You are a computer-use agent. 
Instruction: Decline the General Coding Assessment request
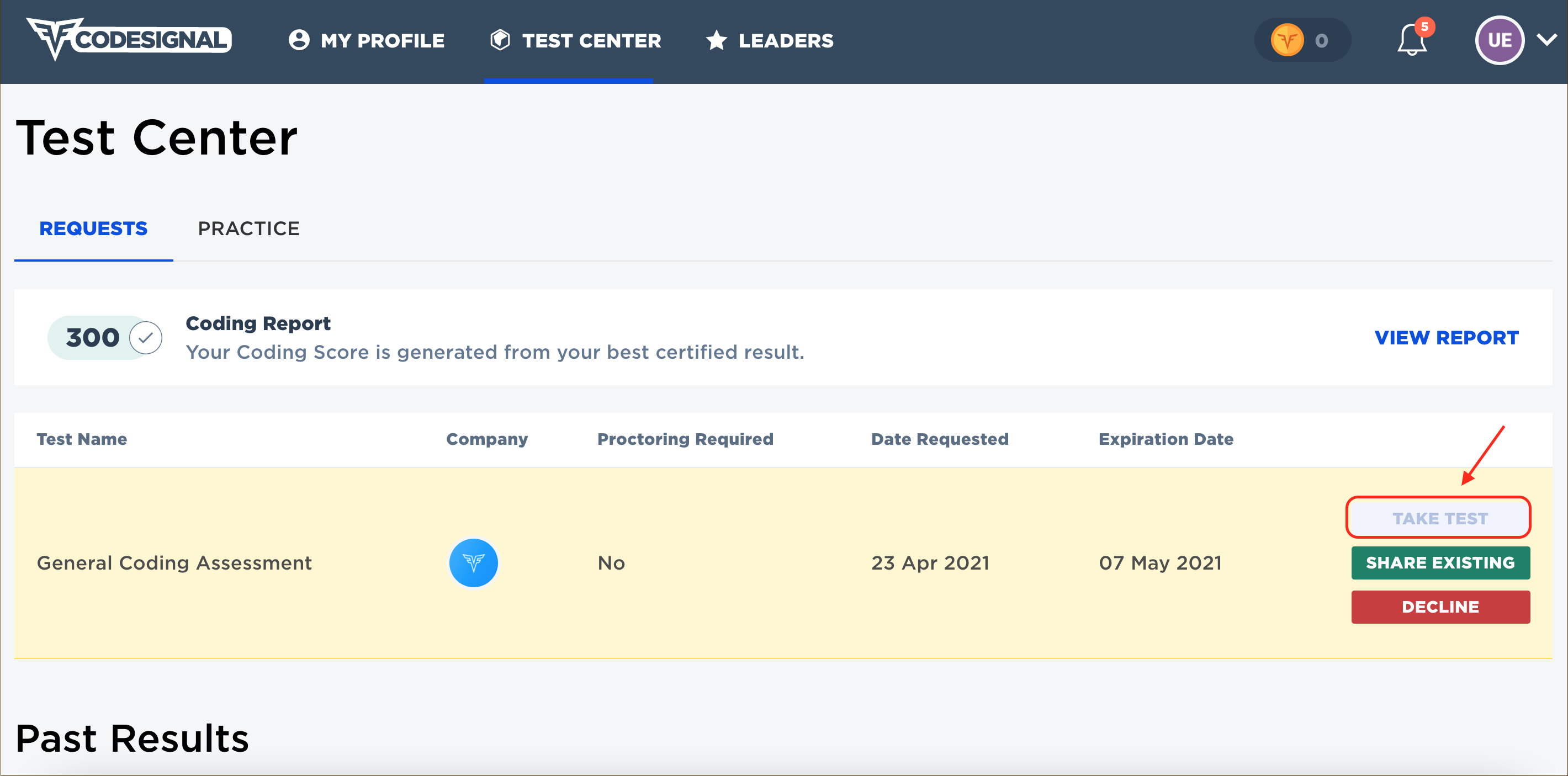click(x=1440, y=606)
